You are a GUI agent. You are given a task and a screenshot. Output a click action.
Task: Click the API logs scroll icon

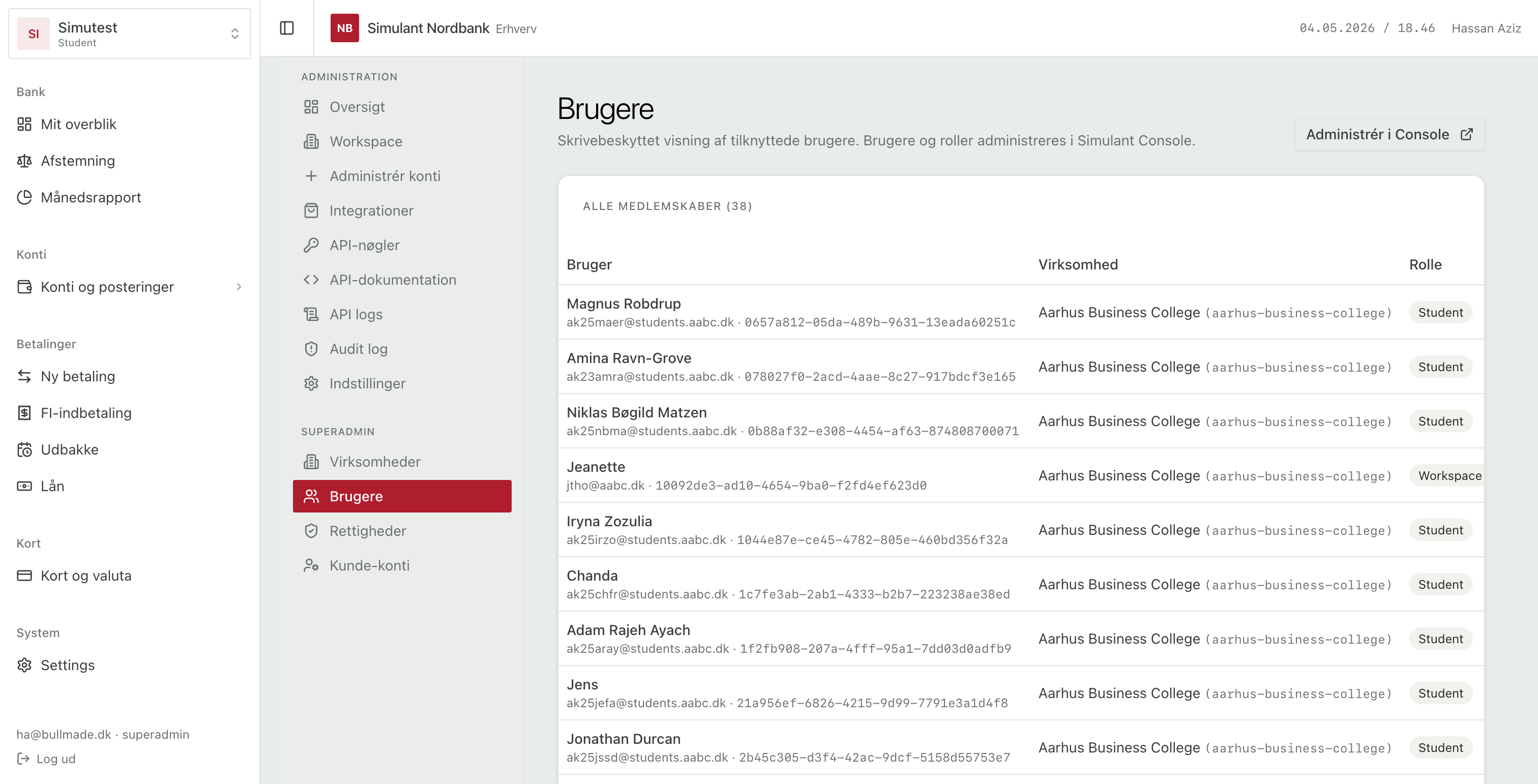(x=311, y=314)
